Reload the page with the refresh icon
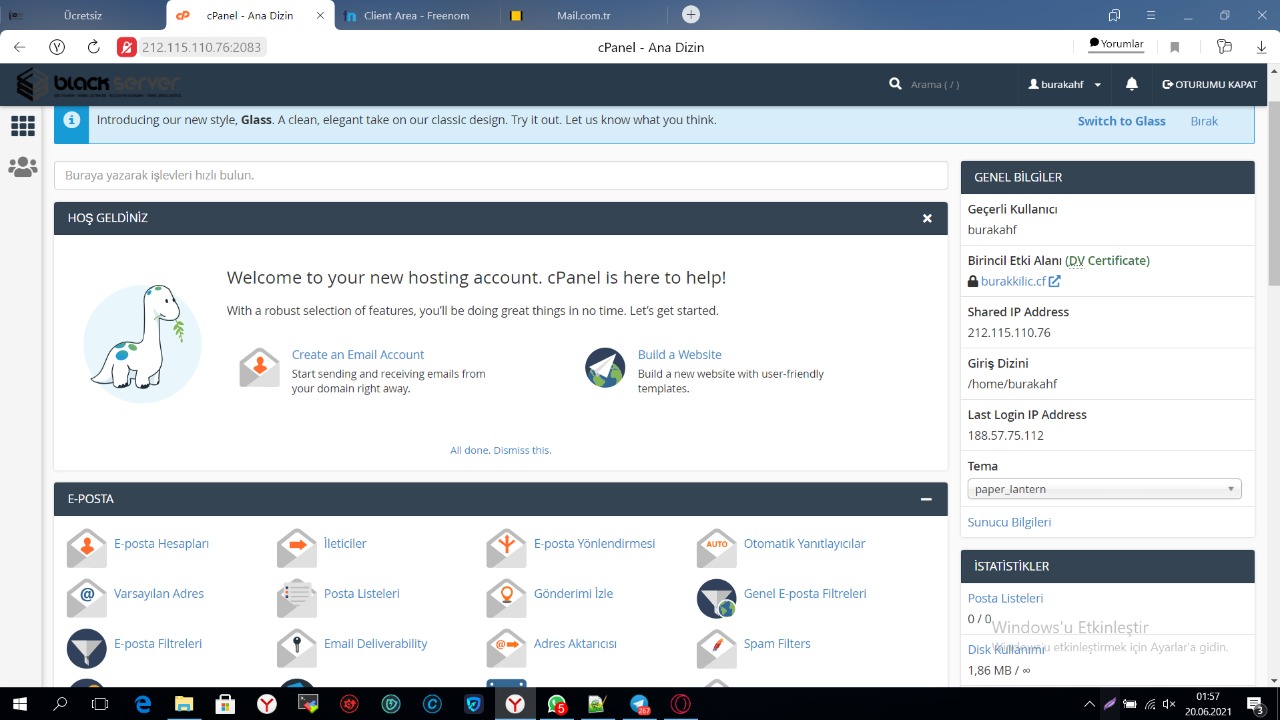Image resolution: width=1280 pixels, height=720 pixels. pyautogui.click(x=93, y=47)
